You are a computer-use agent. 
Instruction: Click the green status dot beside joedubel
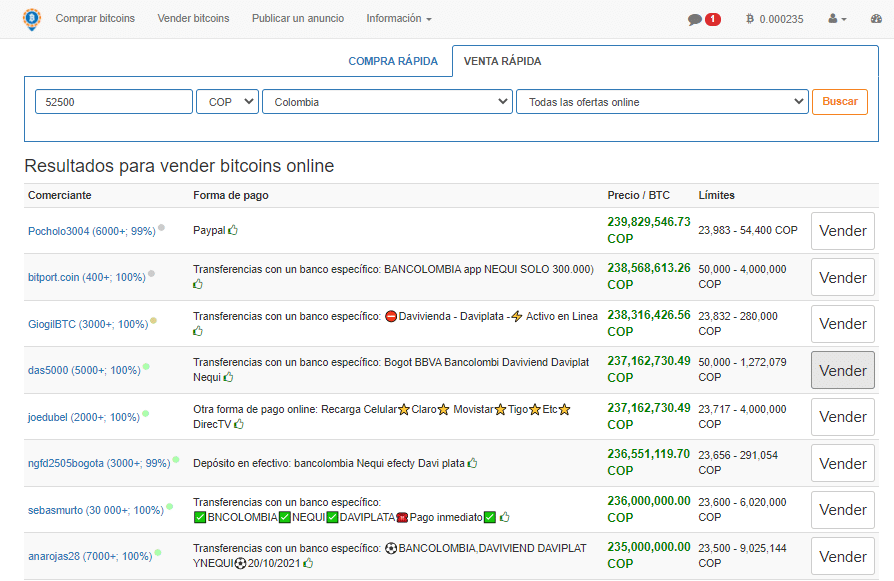point(145,413)
